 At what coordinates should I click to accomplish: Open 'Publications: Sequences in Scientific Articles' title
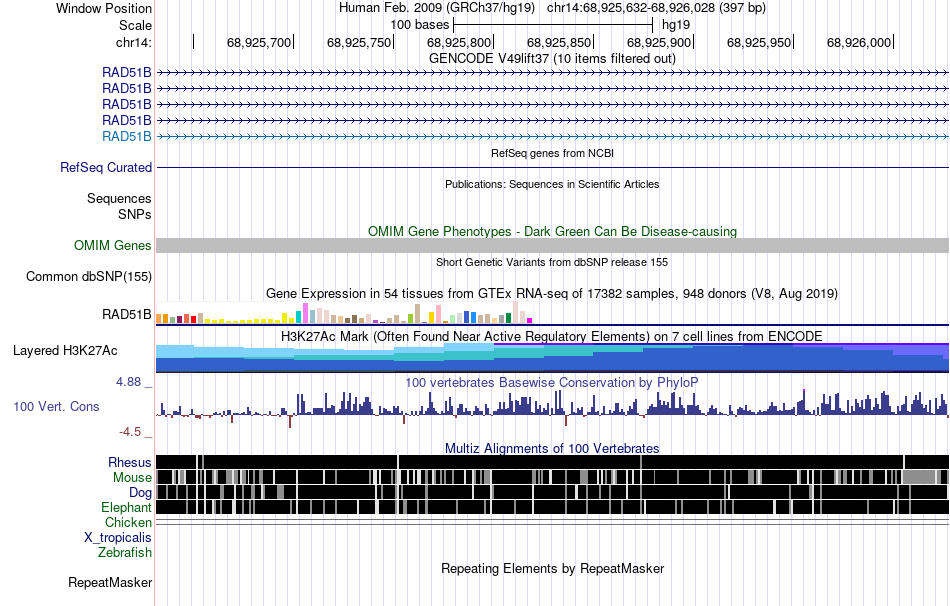552,184
